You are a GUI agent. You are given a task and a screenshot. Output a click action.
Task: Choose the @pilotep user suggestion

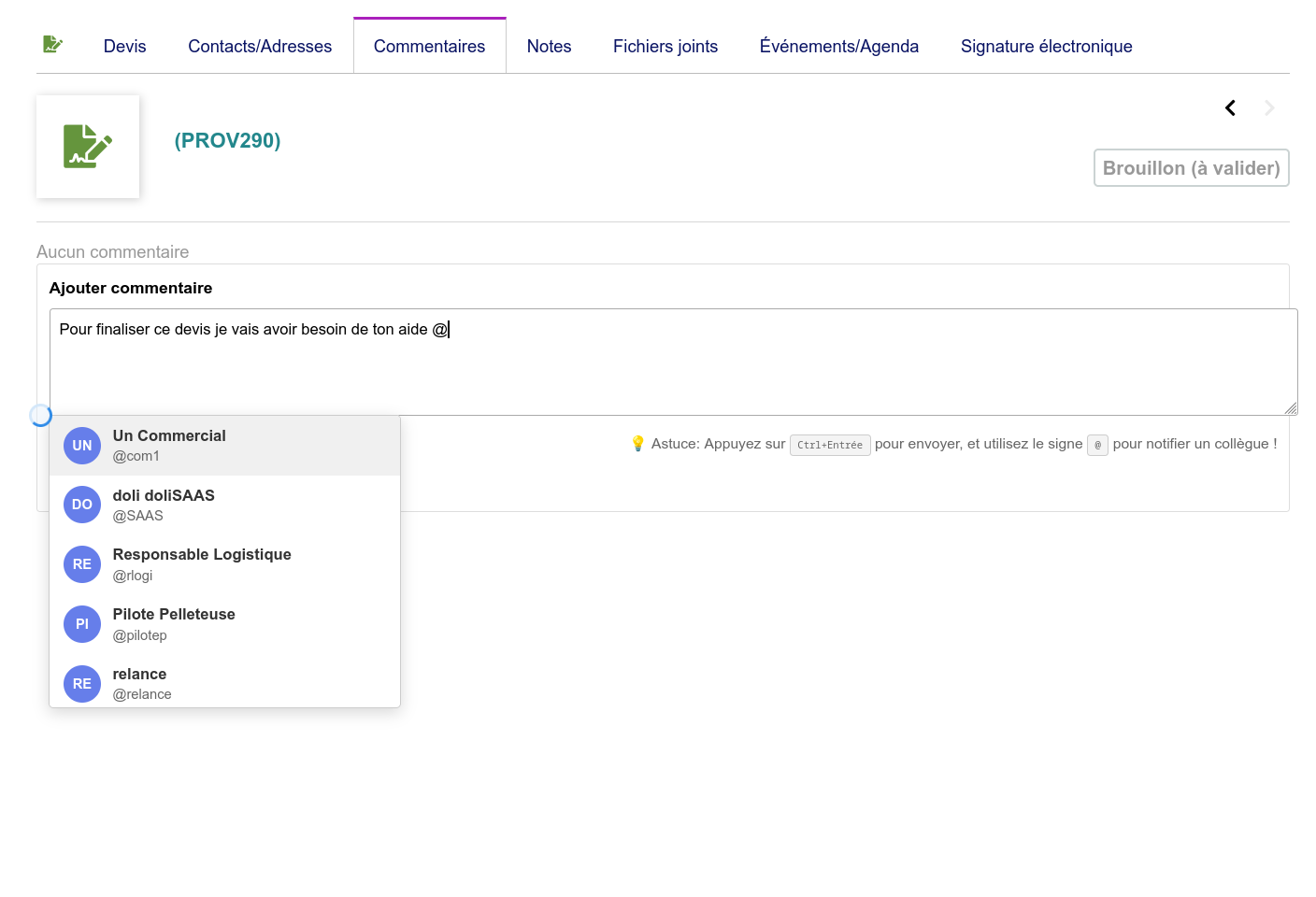[174, 624]
